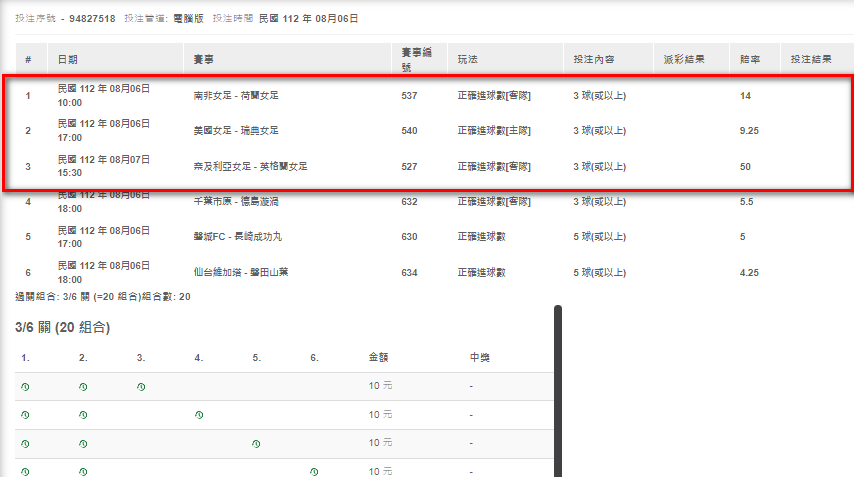Click the 日期 column header
Image resolution: width=854 pixels, height=477 pixels.
click(x=67, y=60)
